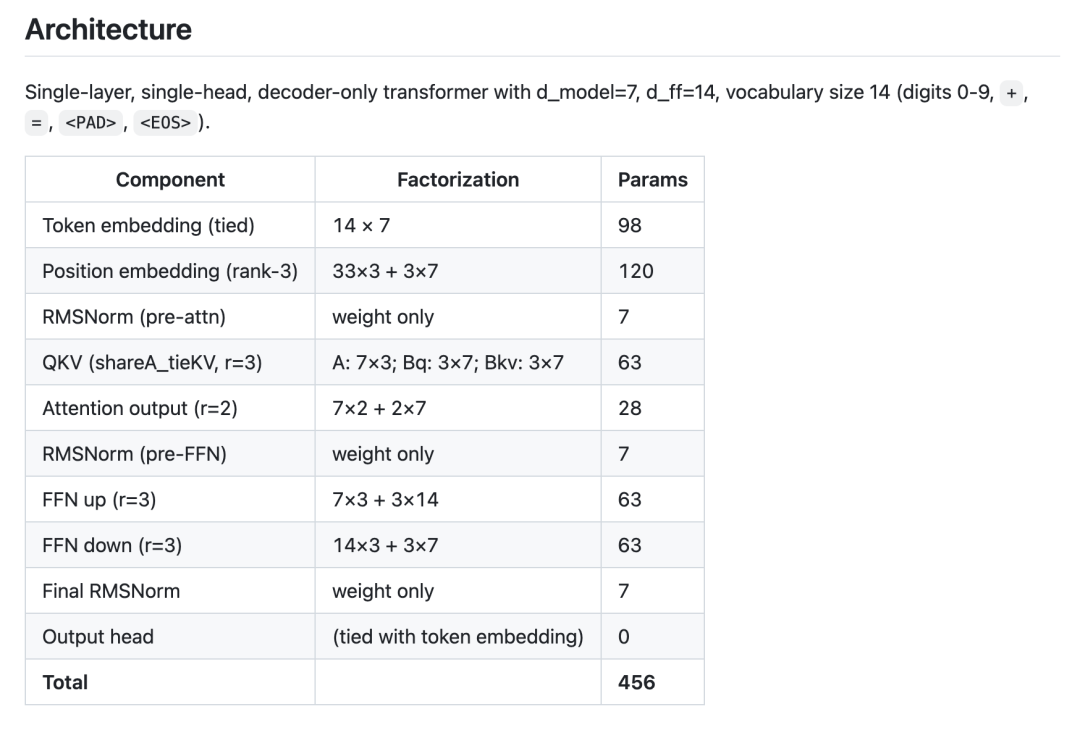Select the "Token embedding (tied)" cell
The width and height of the screenshot is (1080, 730).
coord(148,226)
